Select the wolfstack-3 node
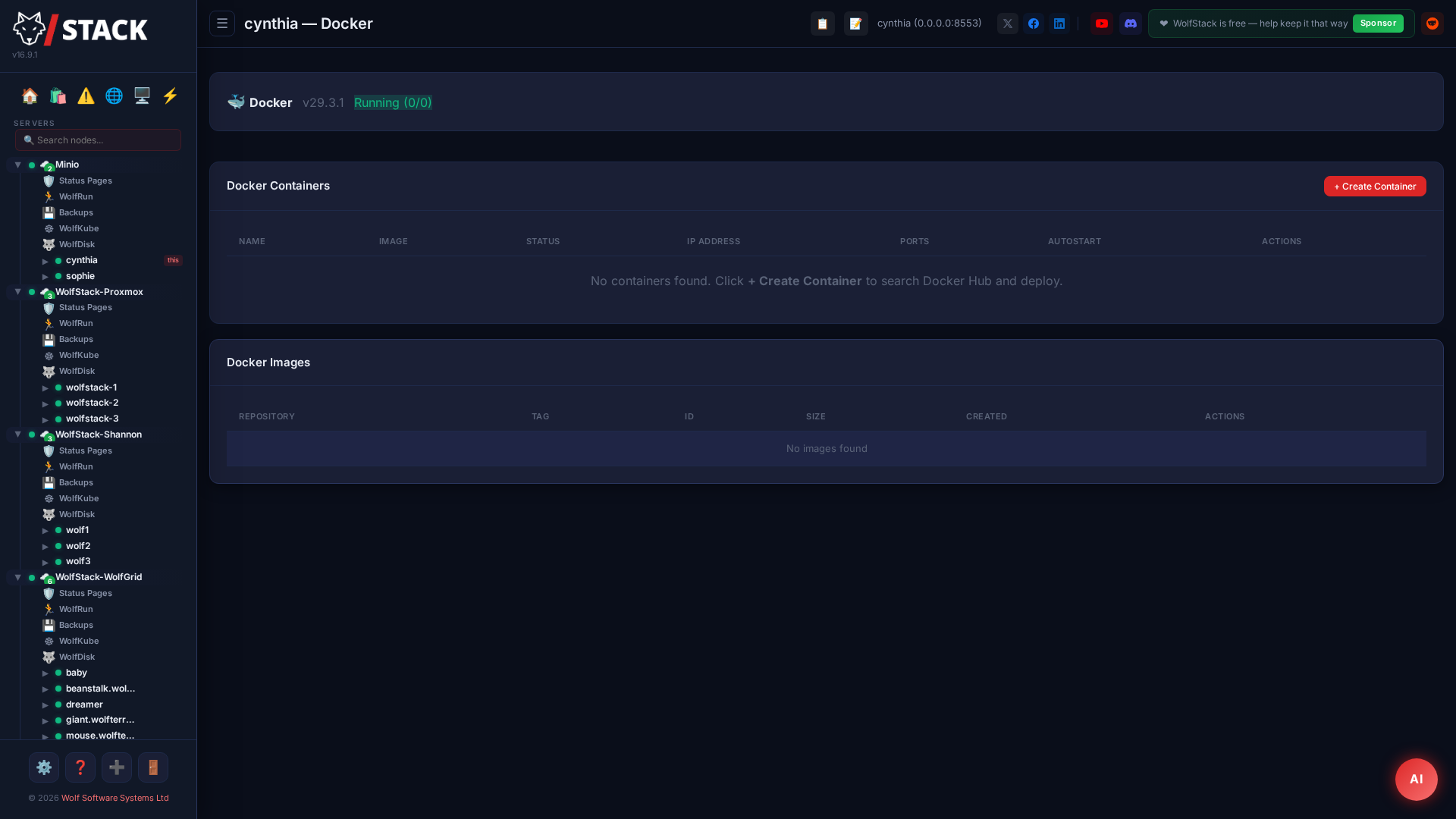Image resolution: width=1456 pixels, height=819 pixels. (x=92, y=419)
